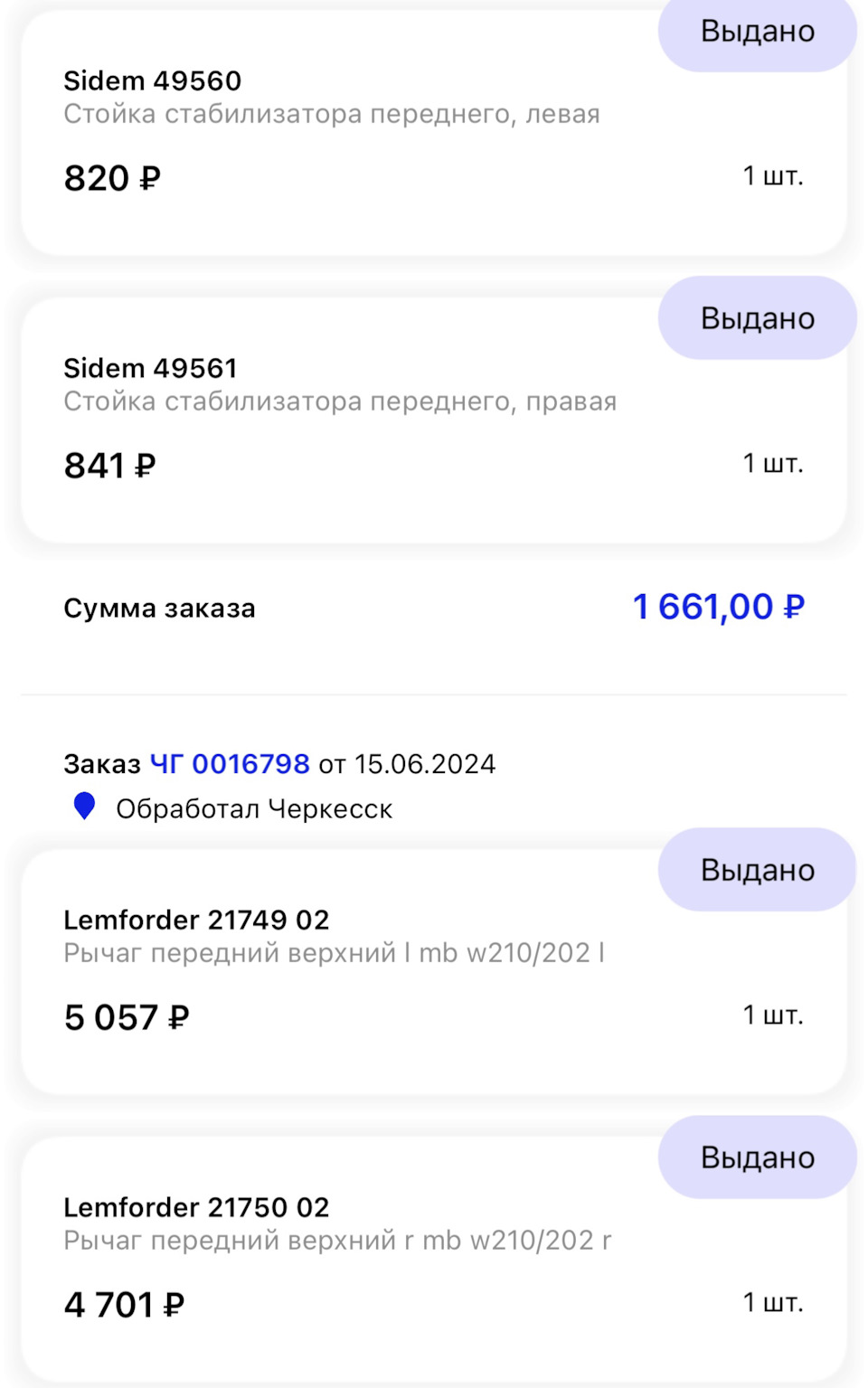Select the 841 ₽ price

(109, 466)
